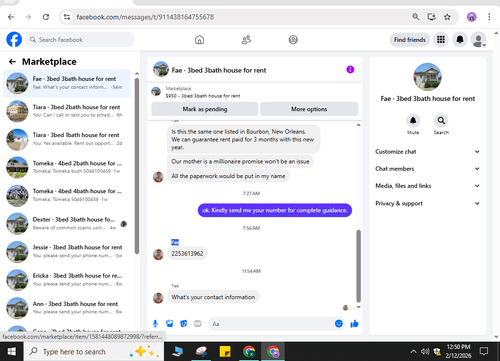500x361 pixels.
Task: Click the 2253613962 phone number message
Action: (x=187, y=254)
